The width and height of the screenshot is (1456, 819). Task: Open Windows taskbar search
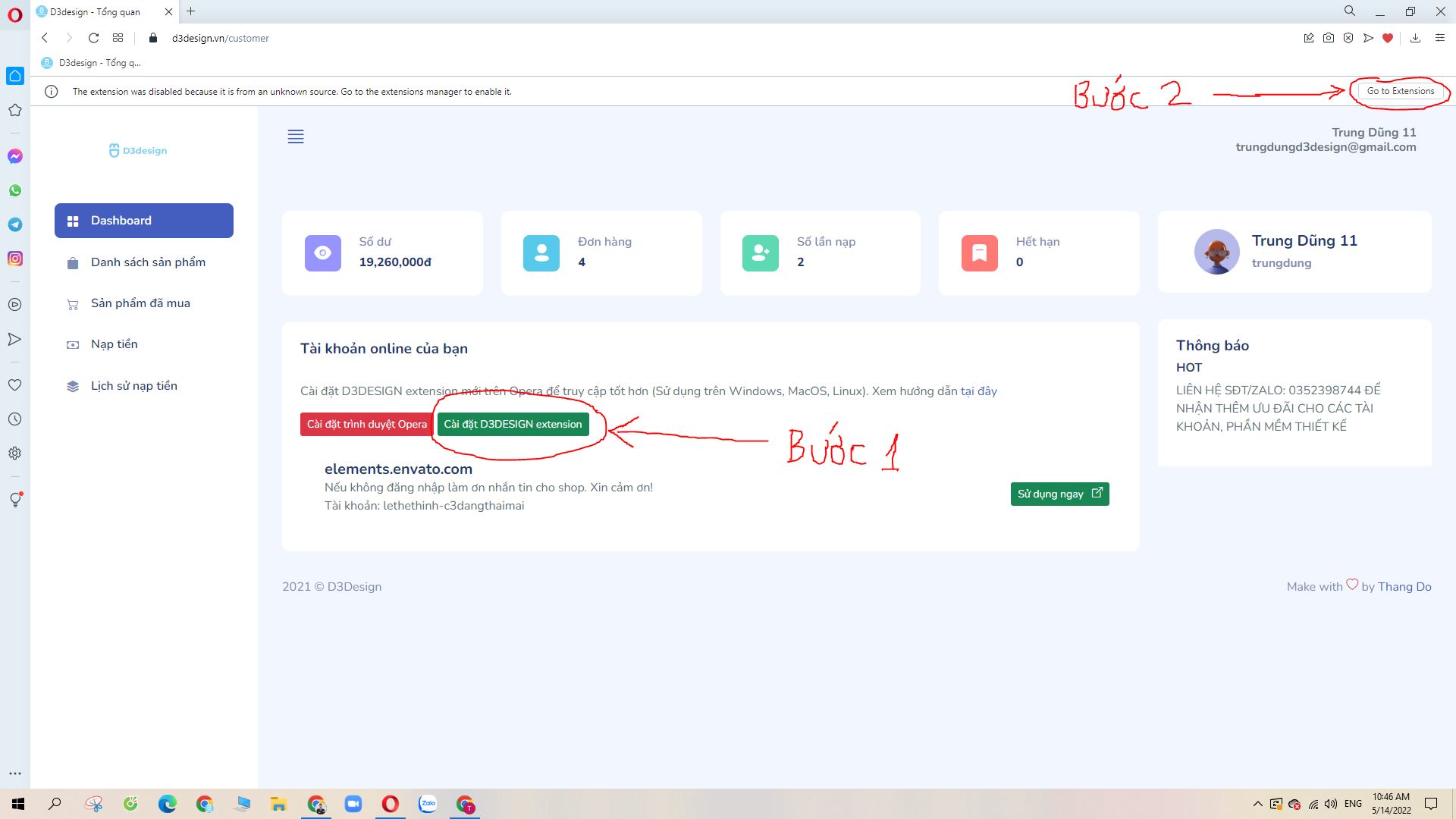click(55, 804)
